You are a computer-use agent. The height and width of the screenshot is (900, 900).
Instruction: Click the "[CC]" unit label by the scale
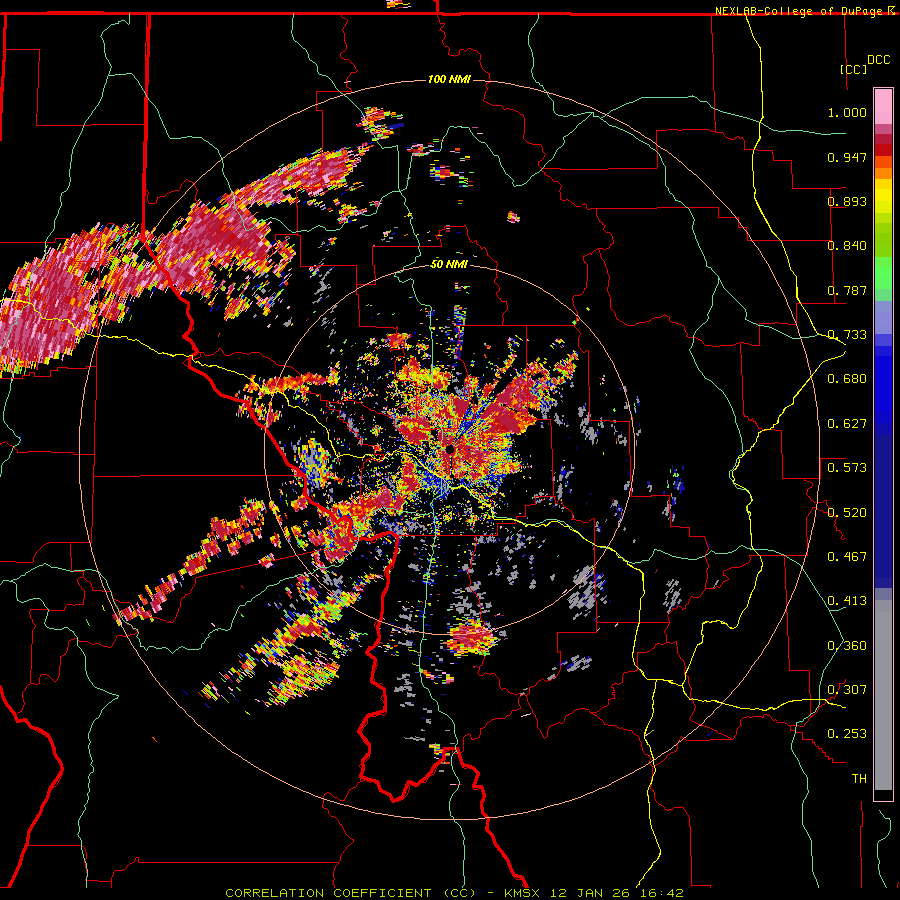[854, 69]
